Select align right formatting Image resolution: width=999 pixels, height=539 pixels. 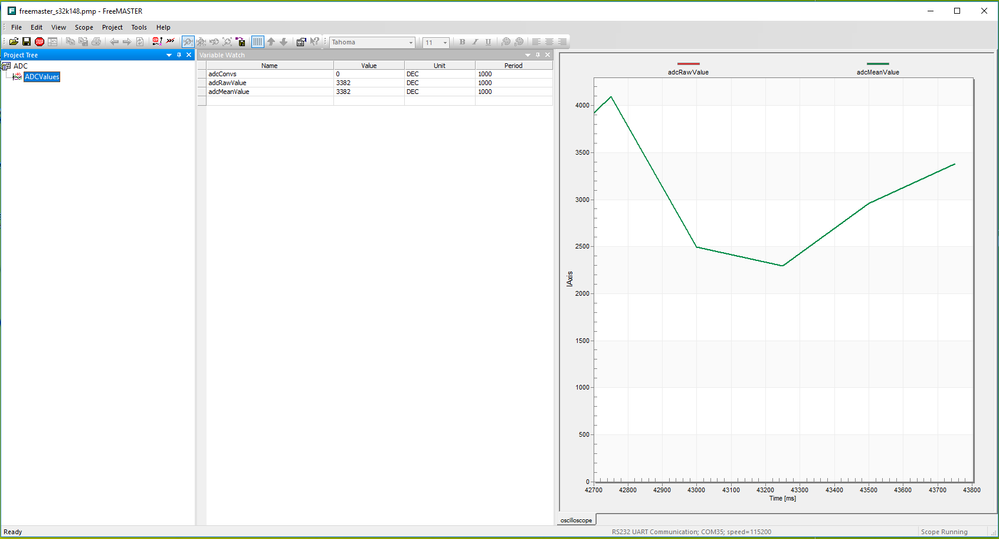click(562, 42)
